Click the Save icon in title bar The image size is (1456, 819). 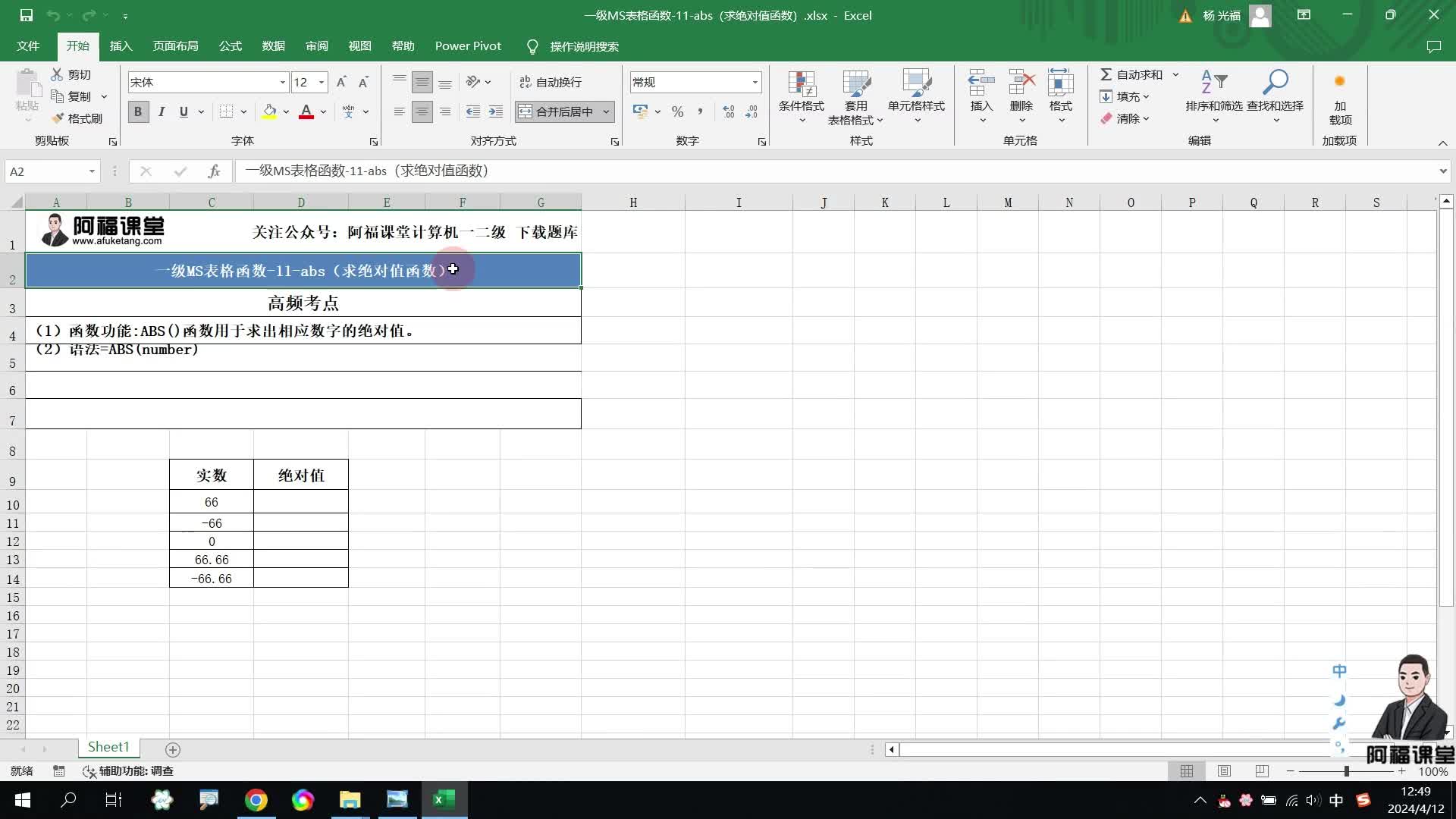(x=26, y=15)
